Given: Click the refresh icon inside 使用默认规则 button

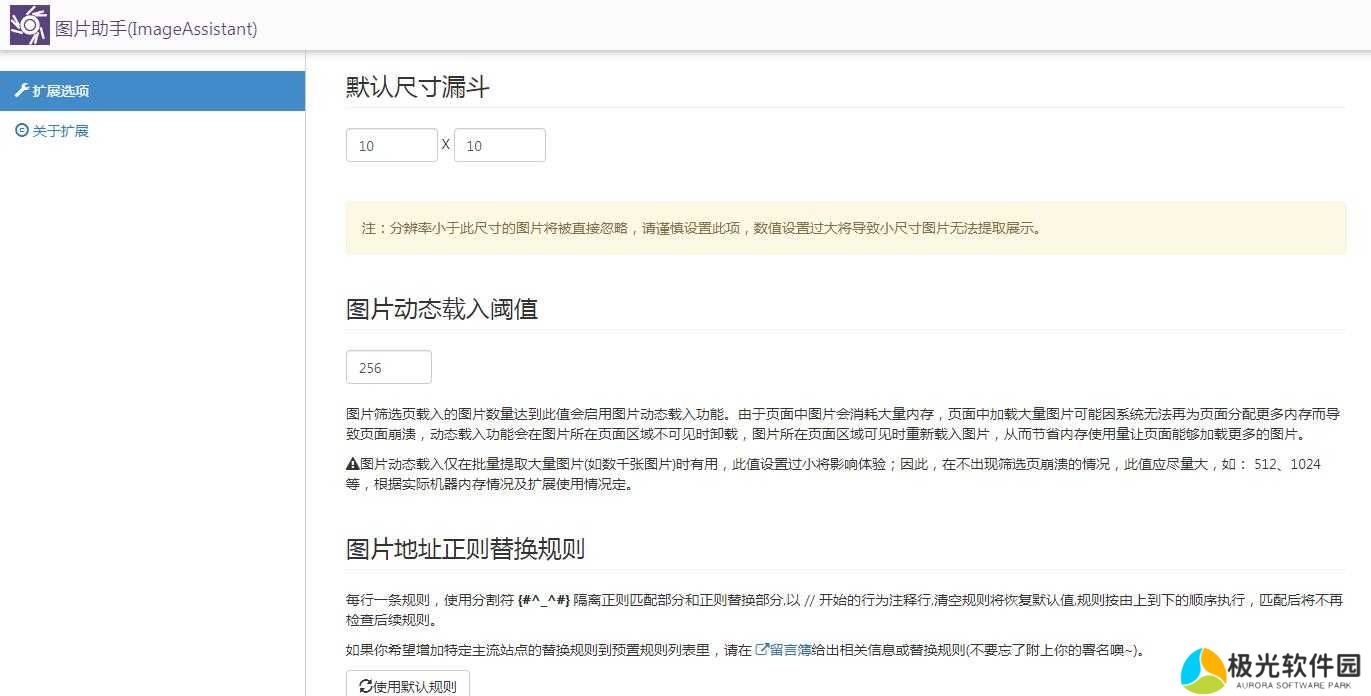Looking at the screenshot, I should click(368, 685).
